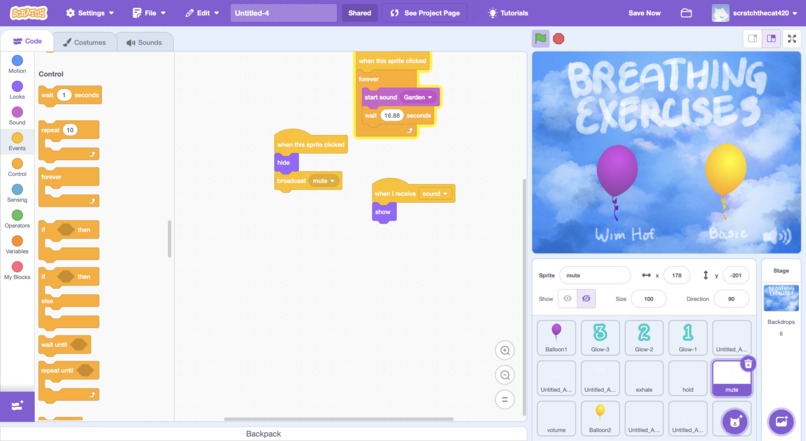The height and width of the screenshot is (441, 806).
Task: Click Add Extension button
Action: pyautogui.click(x=17, y=407)
